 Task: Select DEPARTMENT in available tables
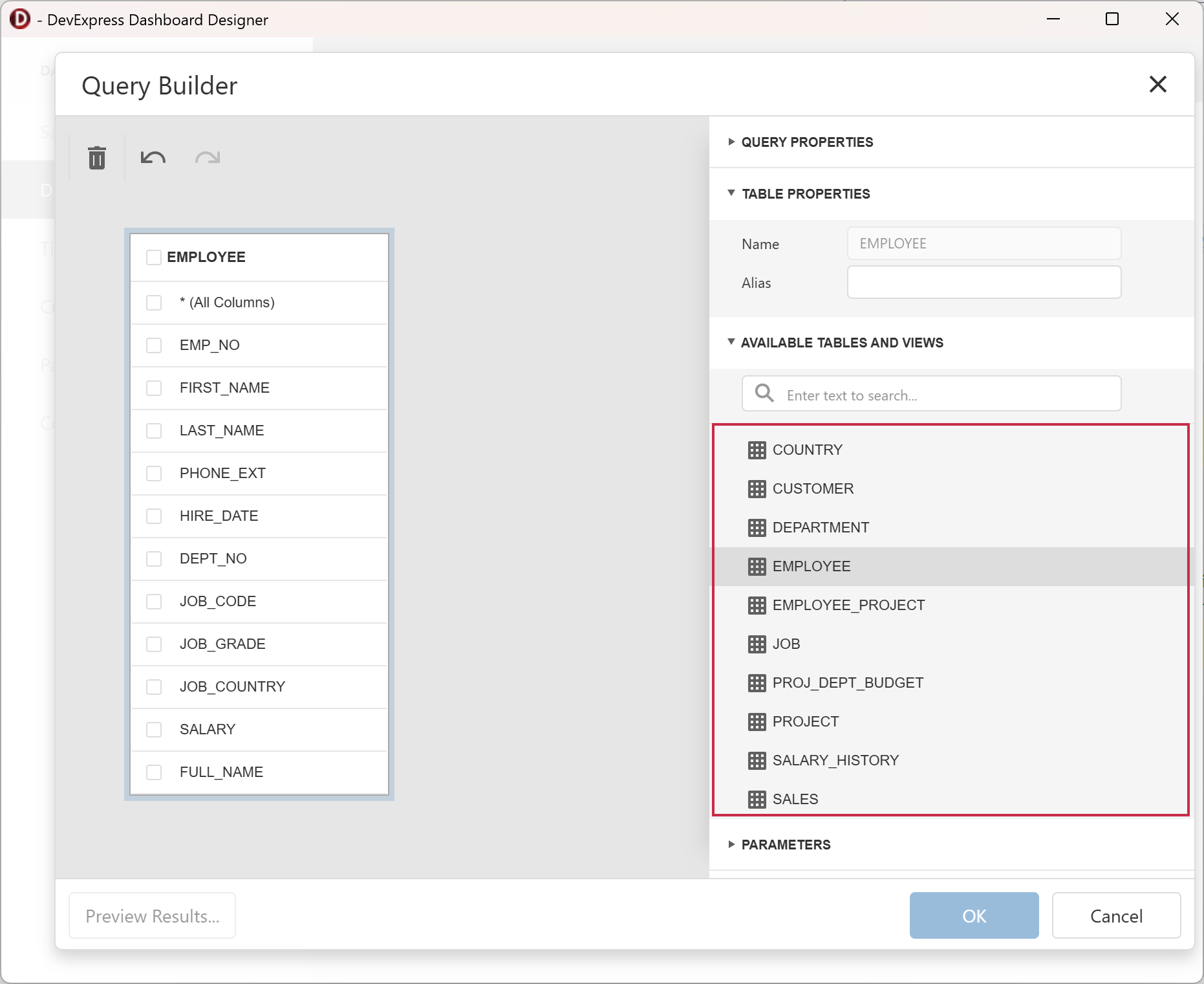coord(951,528)
